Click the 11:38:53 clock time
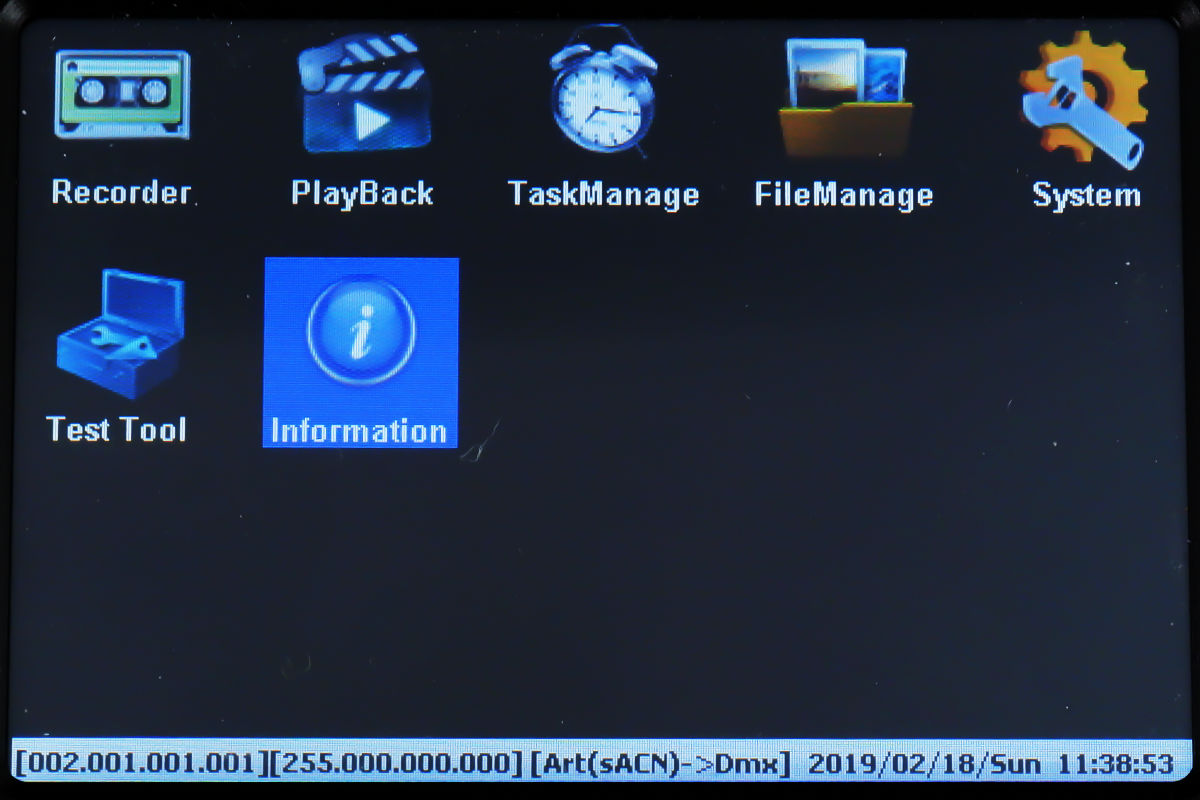The width and height of the screenshot is (1200, 800). (1115, 764)
